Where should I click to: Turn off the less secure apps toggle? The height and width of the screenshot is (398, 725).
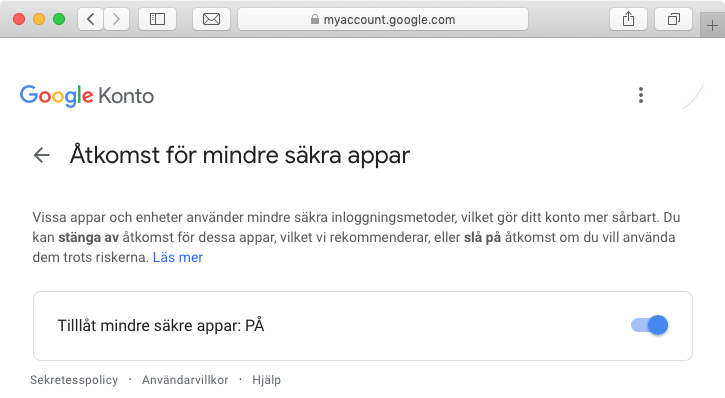pos(650,325)
